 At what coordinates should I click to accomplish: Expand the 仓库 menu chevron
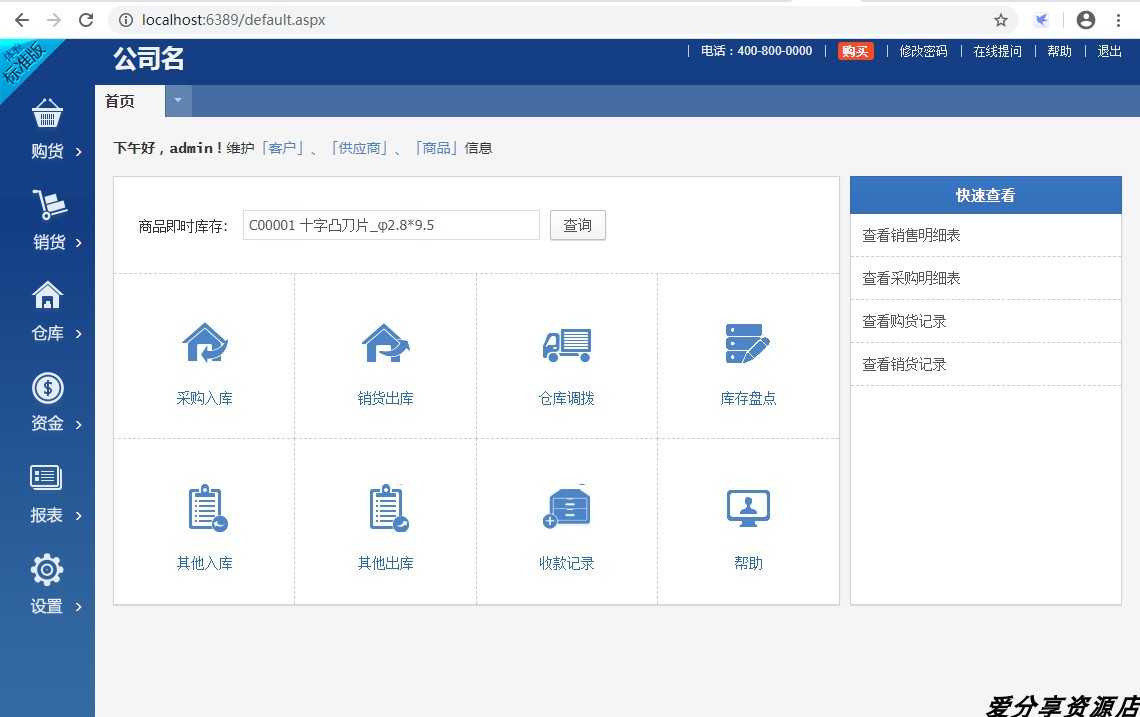(79, 334)
